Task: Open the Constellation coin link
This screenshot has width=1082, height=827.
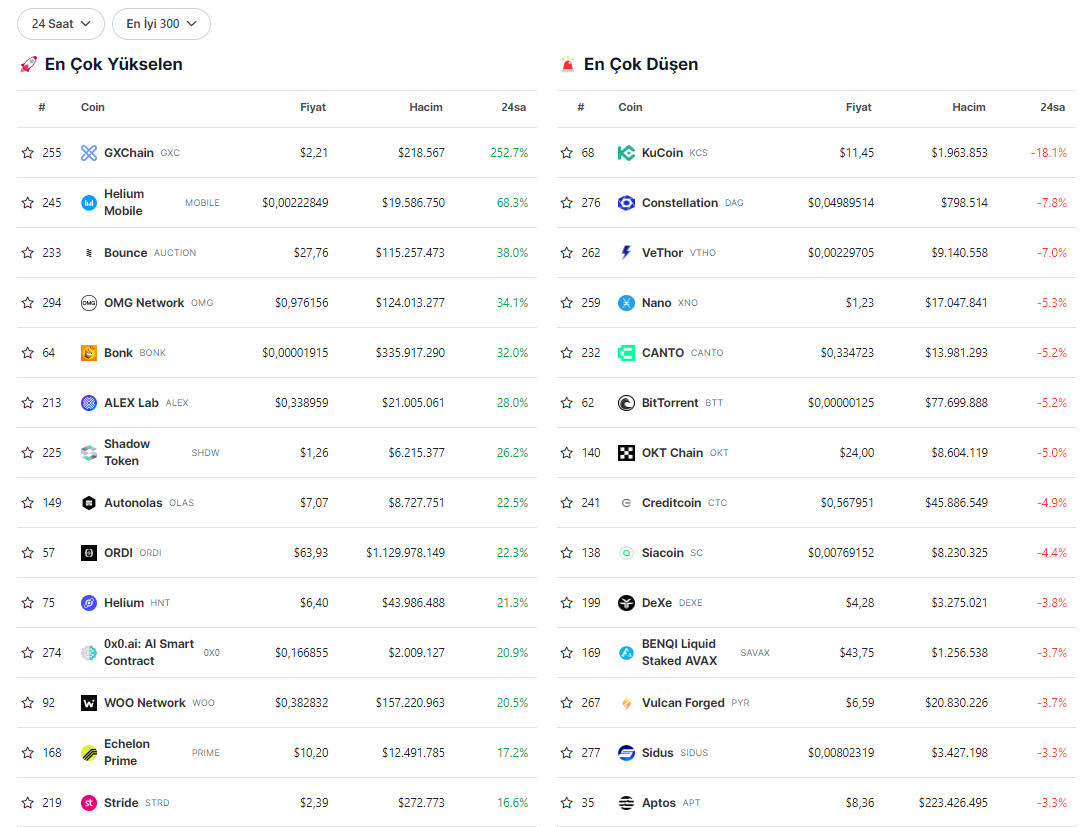Action: [x=679, y=203]
